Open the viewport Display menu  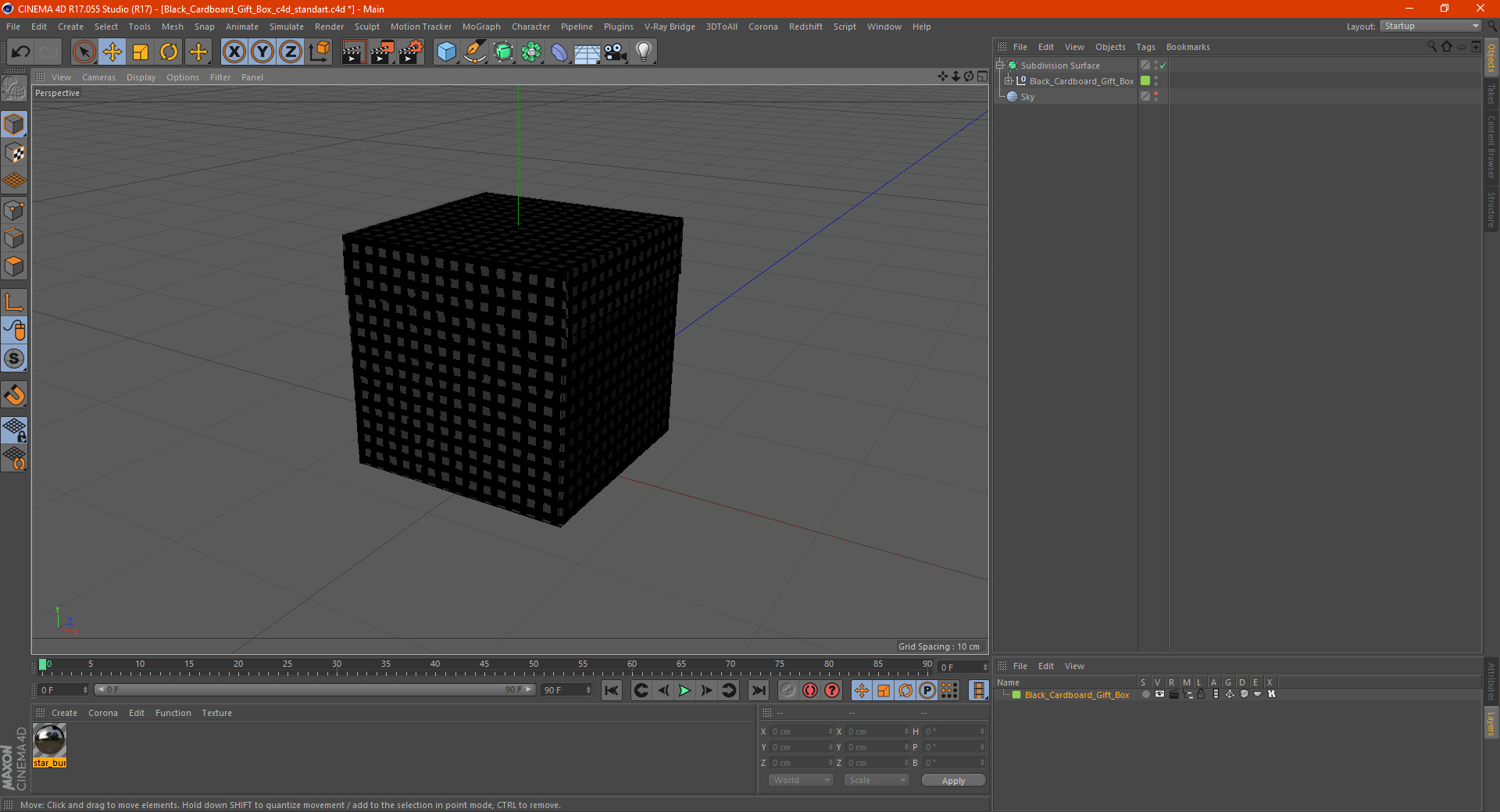pos(141,77)
